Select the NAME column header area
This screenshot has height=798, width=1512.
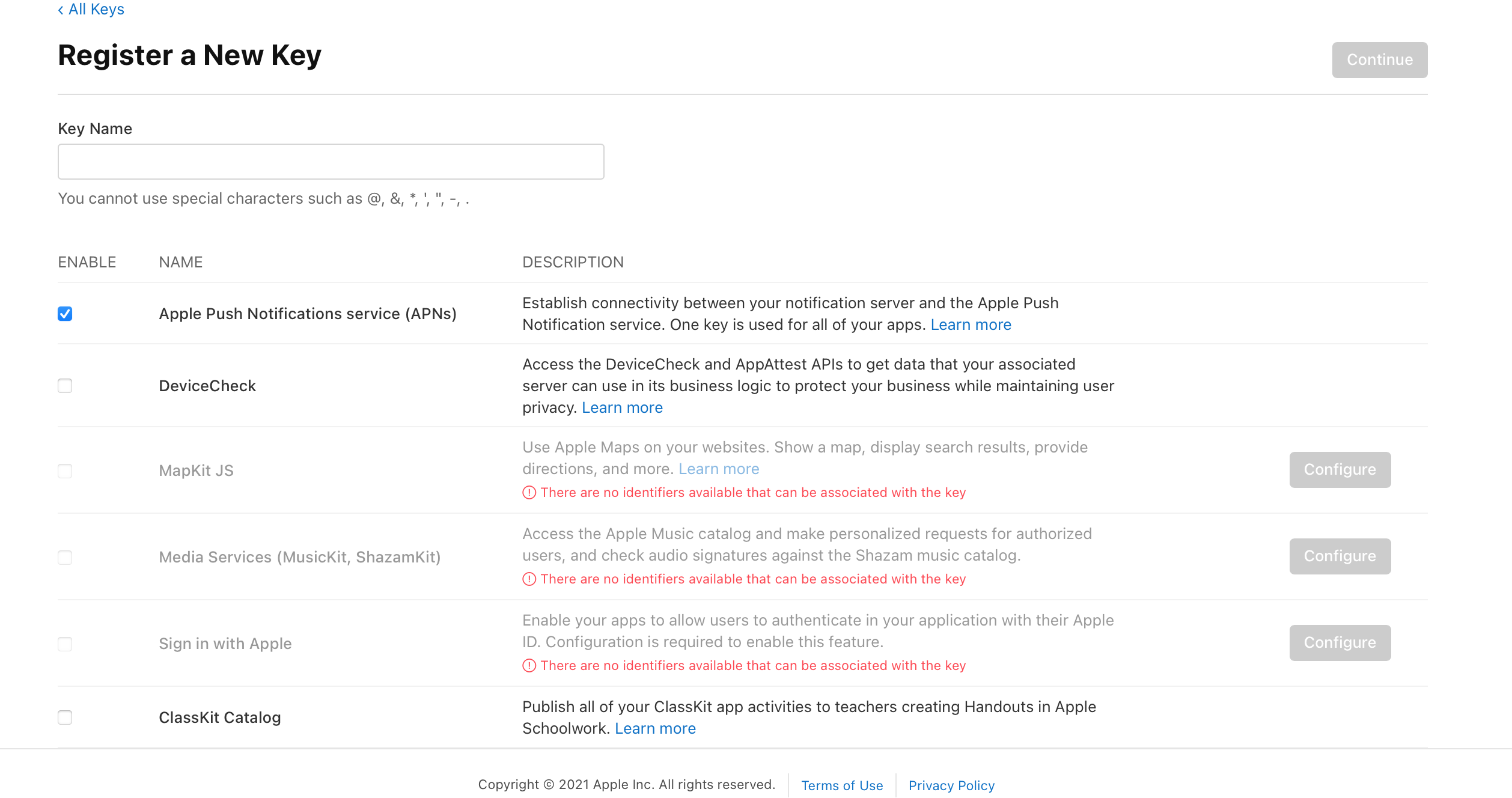[180, 262]
